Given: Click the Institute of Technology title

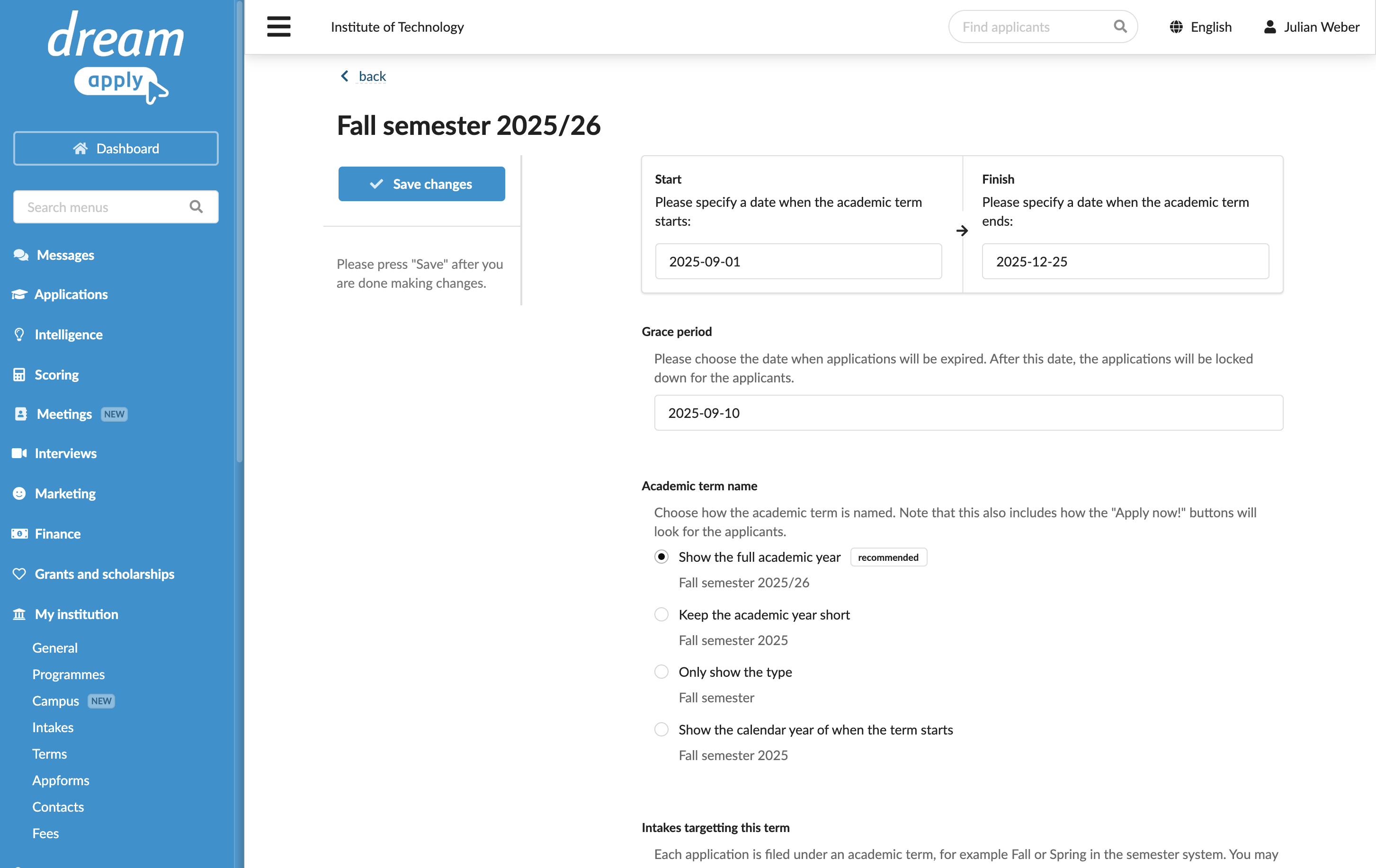Looking at the screenshot, I should [397, 27].
